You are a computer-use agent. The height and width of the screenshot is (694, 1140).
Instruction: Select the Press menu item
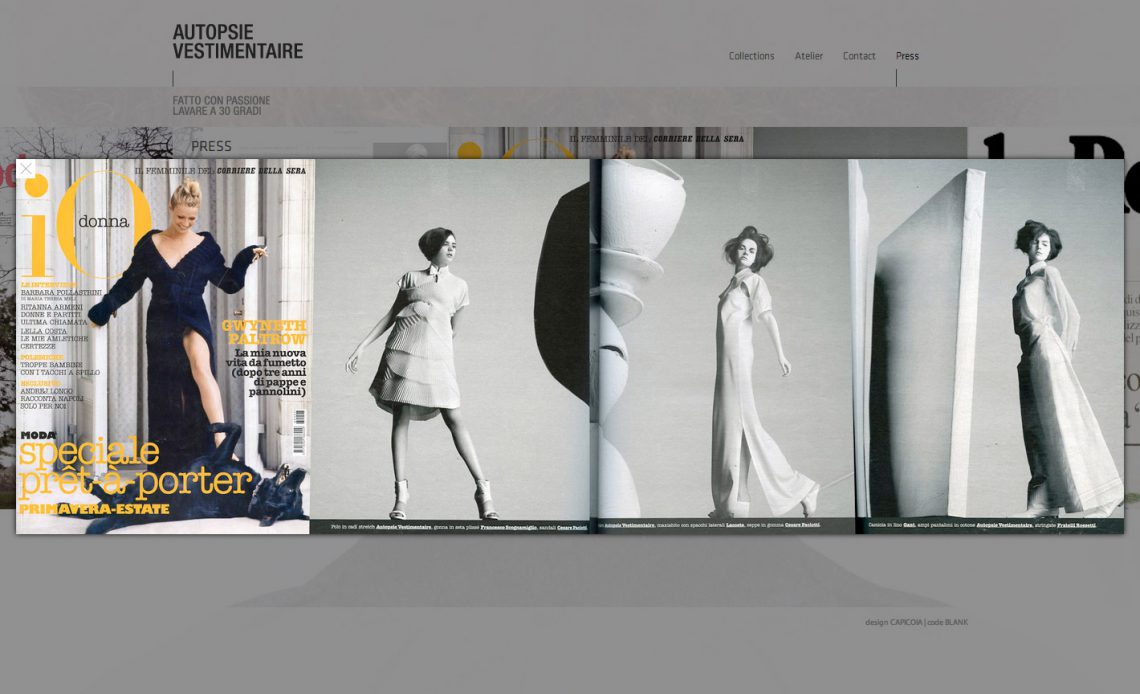point(907,56)
